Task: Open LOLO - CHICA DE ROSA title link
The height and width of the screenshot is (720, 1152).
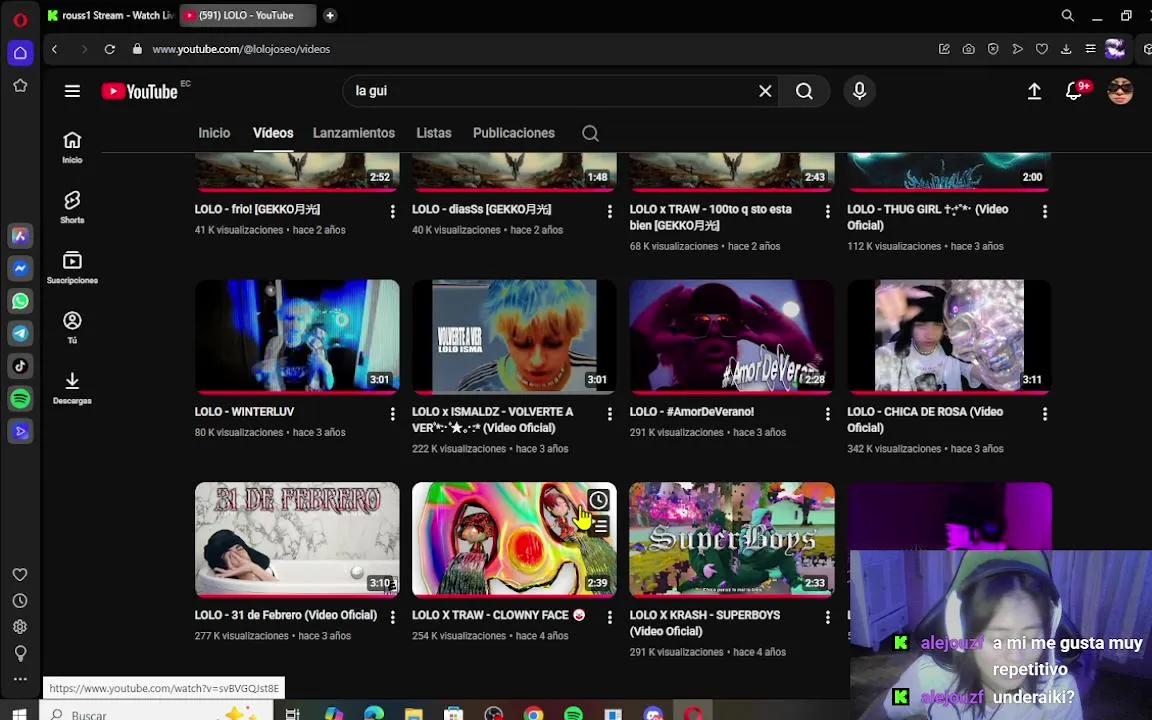Action: [927, 420]
